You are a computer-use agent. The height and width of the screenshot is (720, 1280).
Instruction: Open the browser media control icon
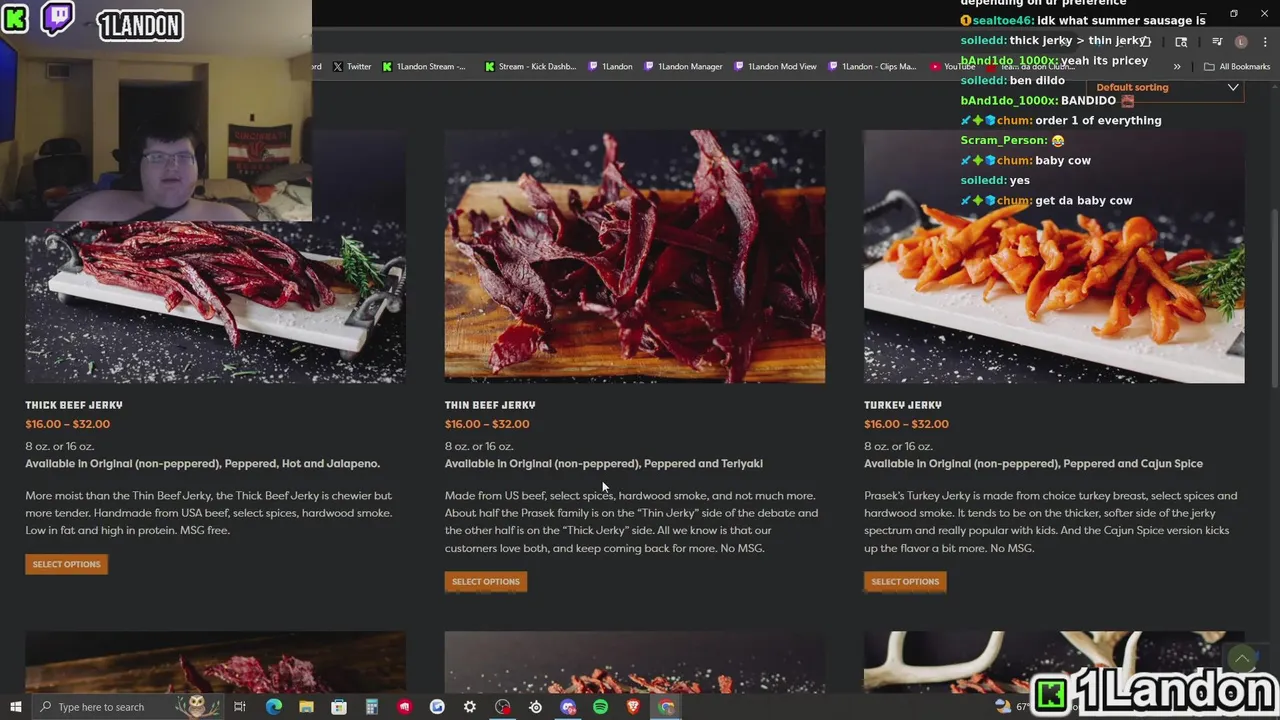pyautogui.click(x=1217, y=42)
